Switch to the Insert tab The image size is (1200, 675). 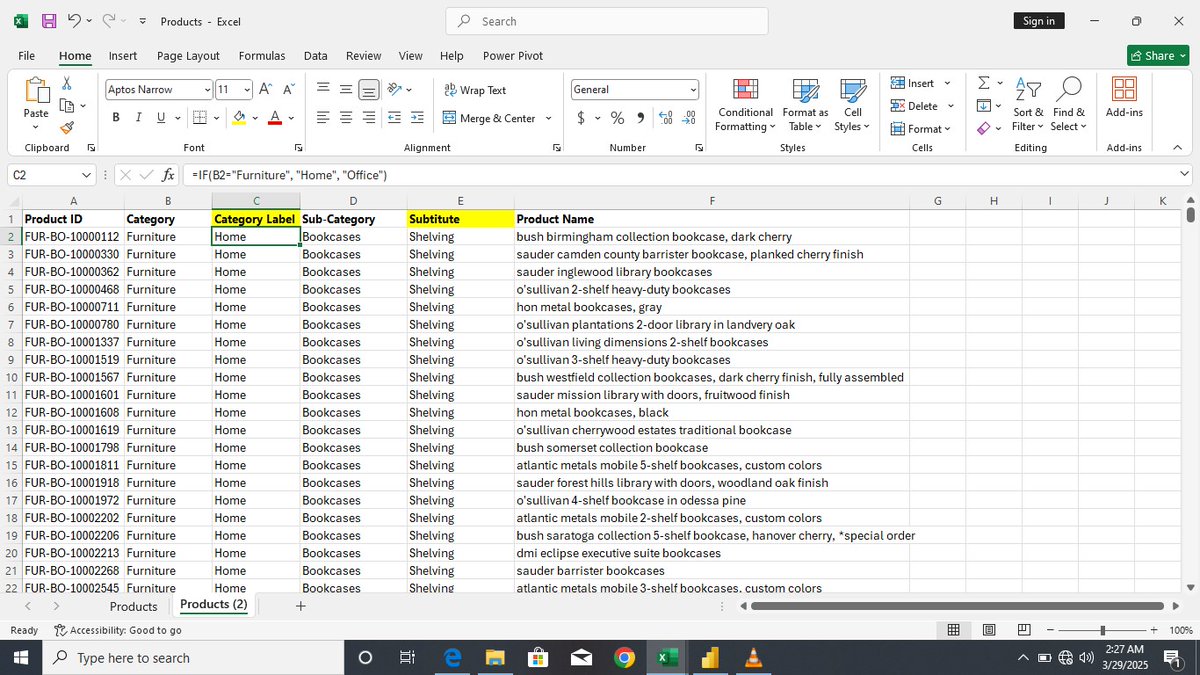coord(123,56)
